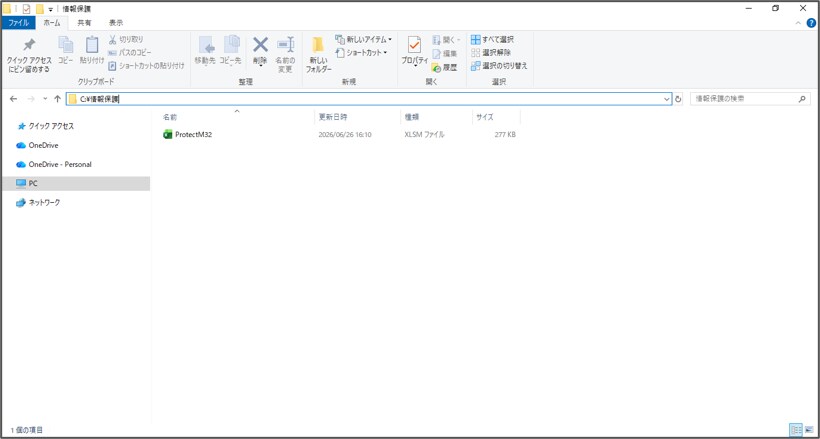820x439 pixels.
Task: Open the Delete dropdown arrow
Action: [260, 67]
